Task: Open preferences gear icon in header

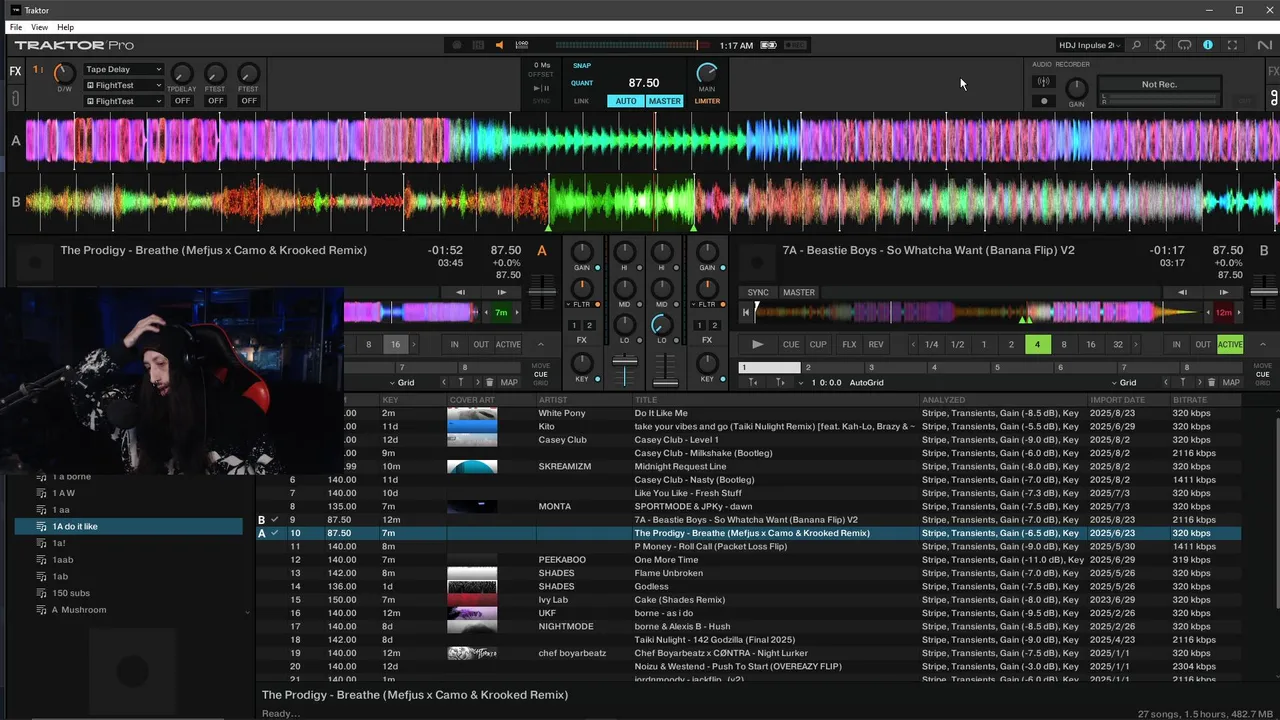Action: [1160, 45]
